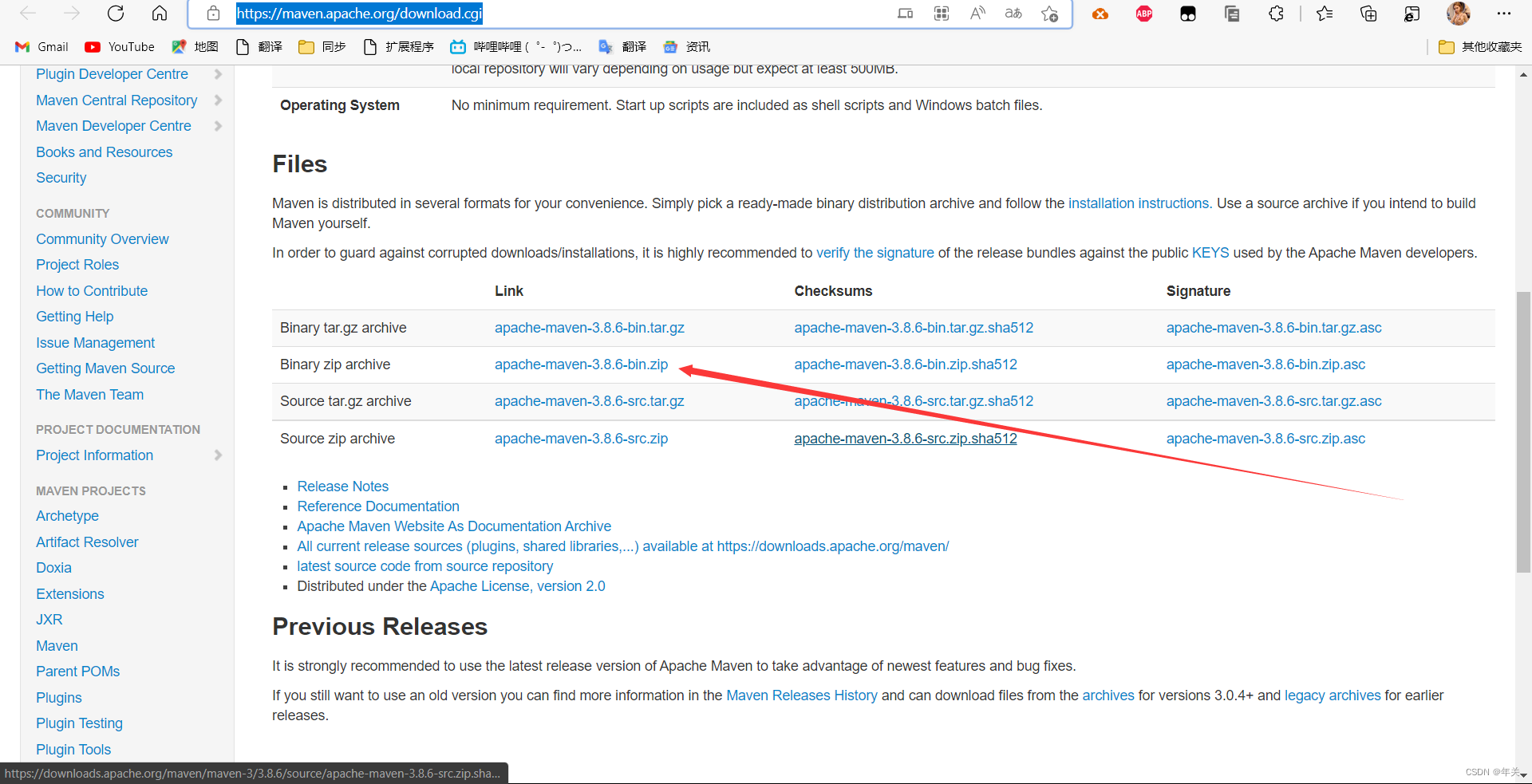Expand Maven Developer Centre submenu arrow

point(218,126)
